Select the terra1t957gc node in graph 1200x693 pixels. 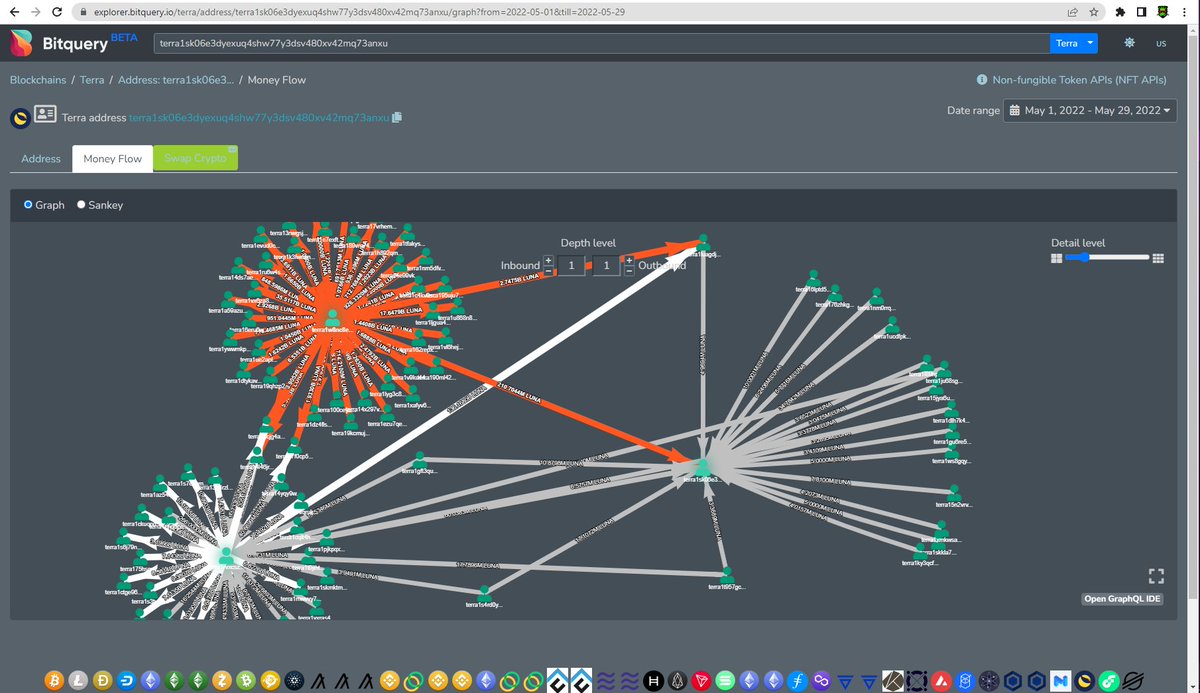(726, 574)
